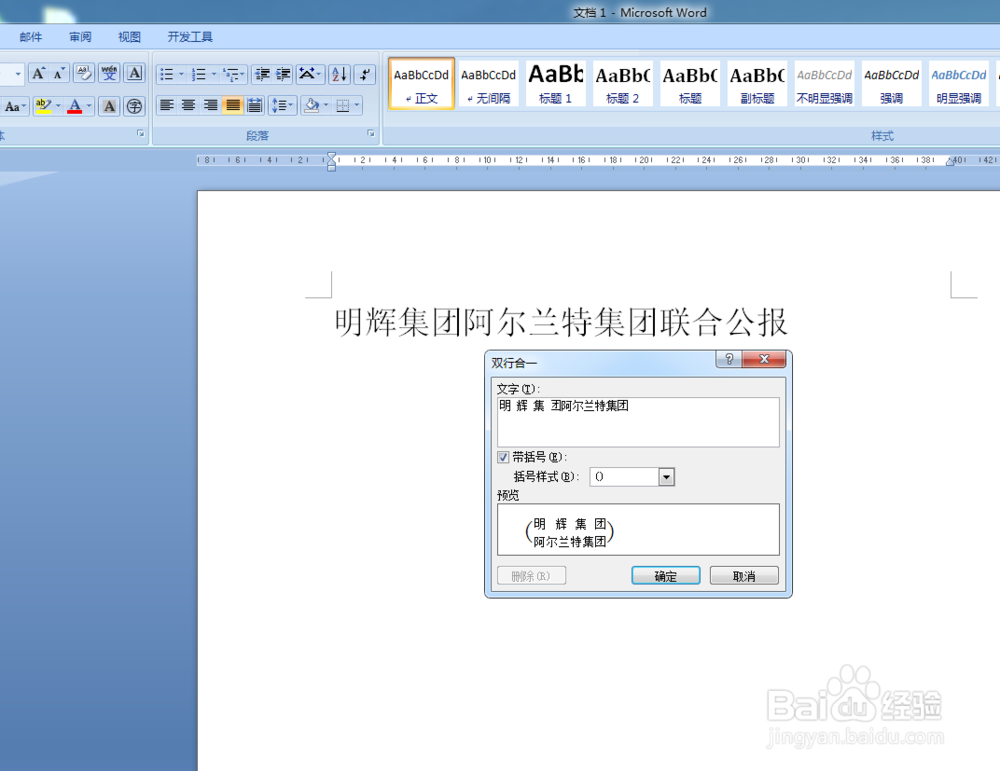Apply the 明显强调 style
The image size is (1000, 771).
959,84
